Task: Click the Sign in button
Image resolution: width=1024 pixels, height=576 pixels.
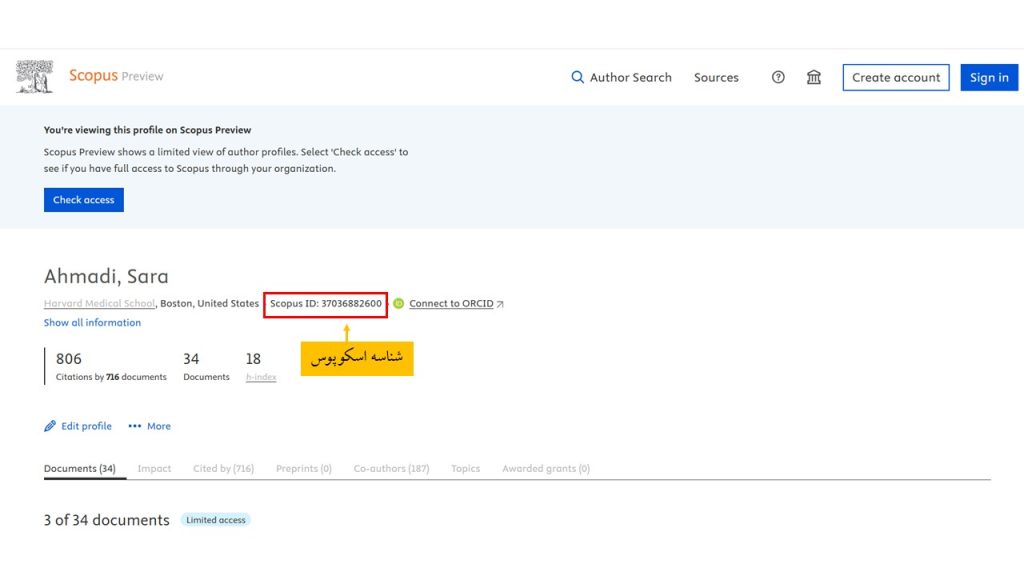Action: click(989, 77)
